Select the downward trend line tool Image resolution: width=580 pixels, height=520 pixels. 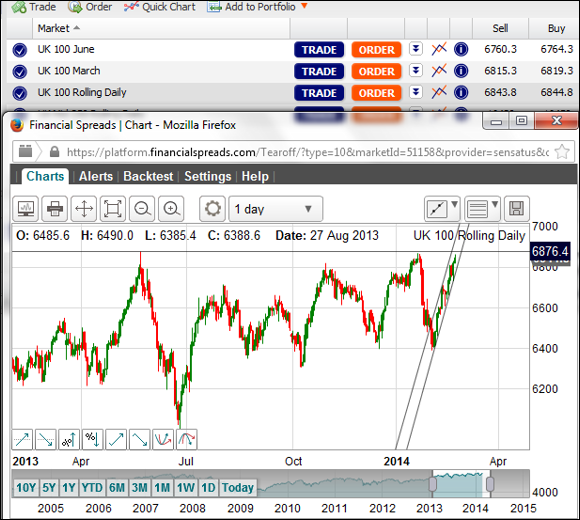tap(46, 439)
